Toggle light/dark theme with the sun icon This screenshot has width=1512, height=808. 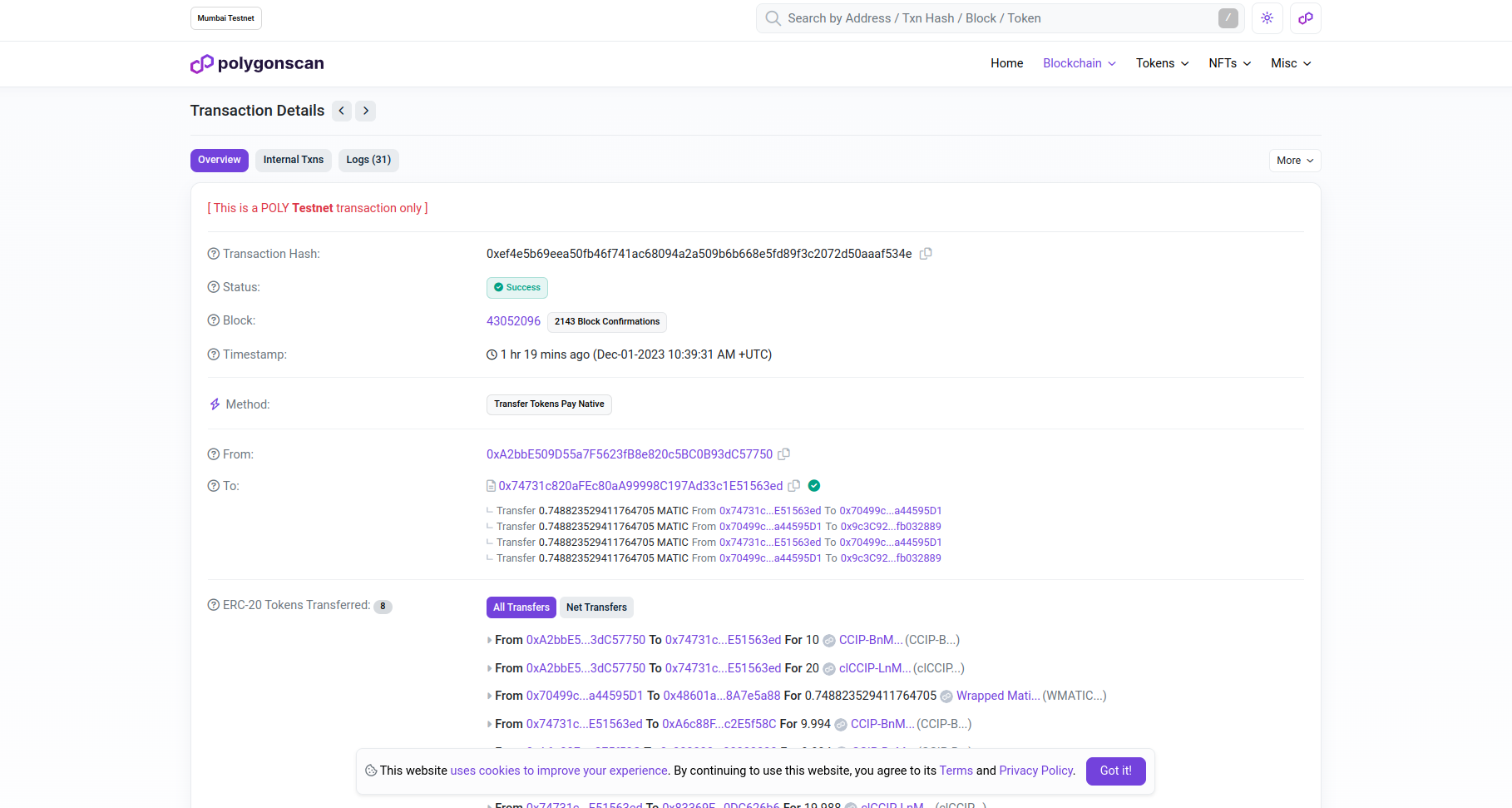1267,17
